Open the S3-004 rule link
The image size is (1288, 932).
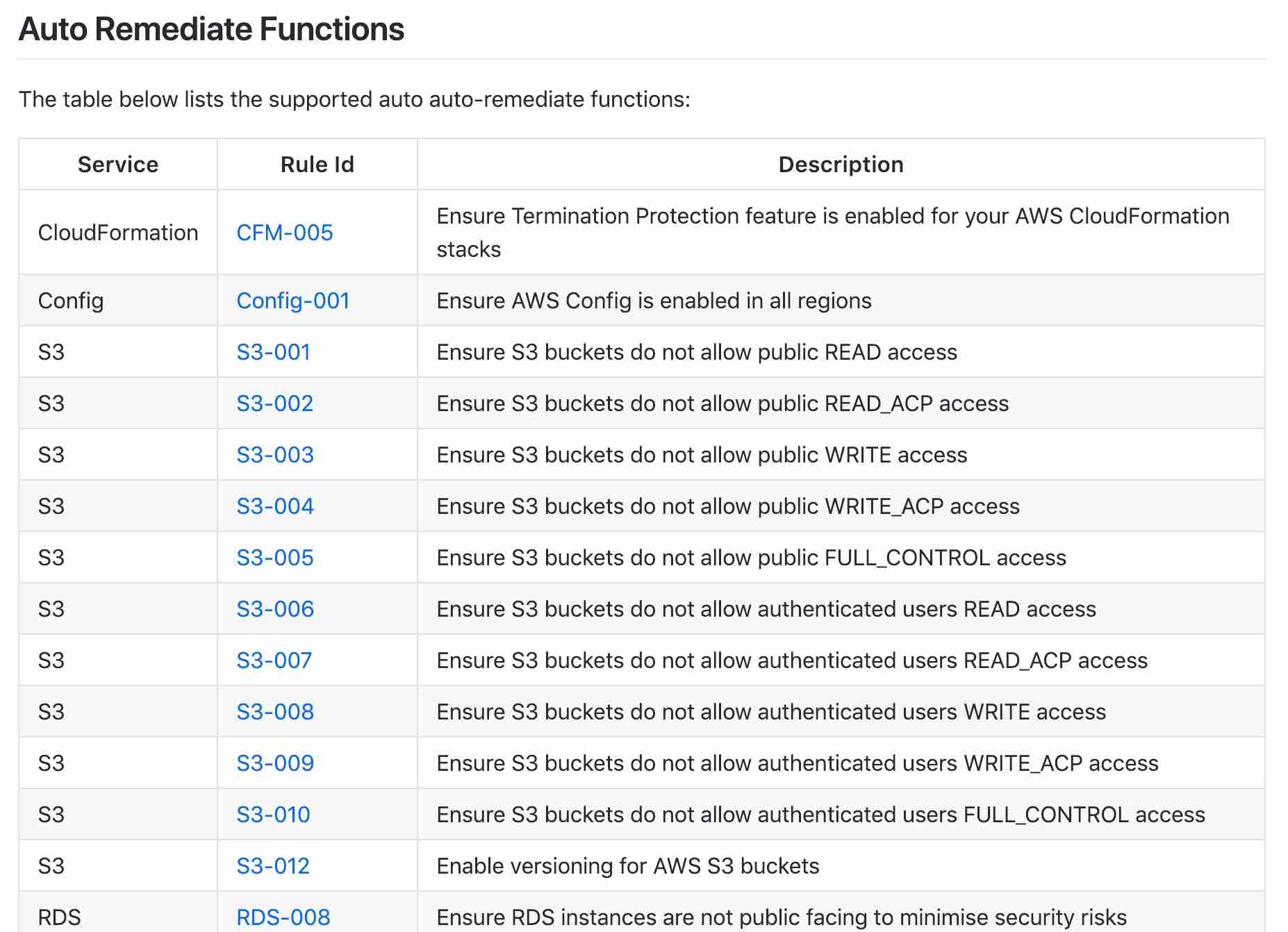(x=275, y=506)
